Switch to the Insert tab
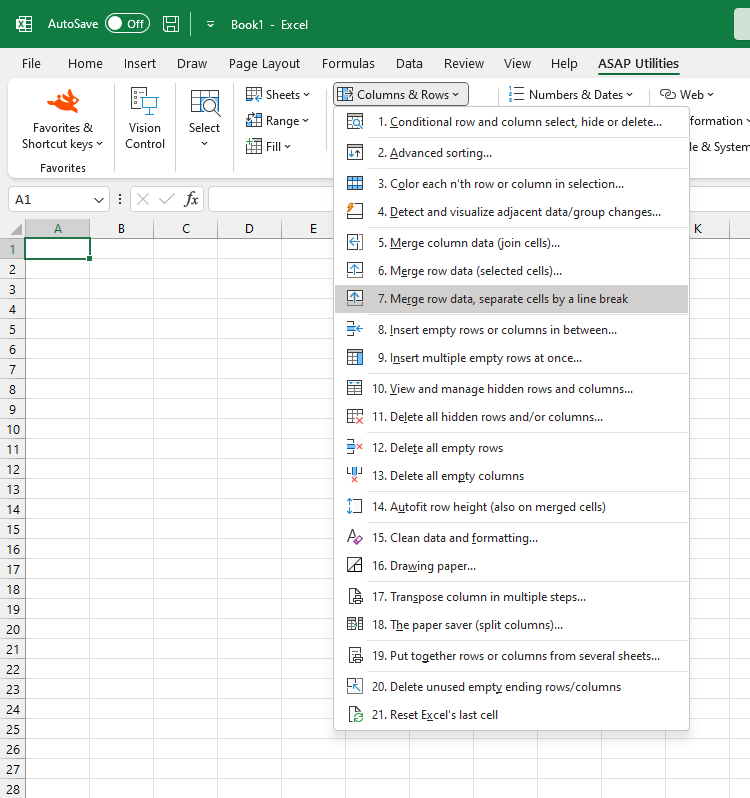This screenshot has height=798, width=750. [x=139, y=64]
